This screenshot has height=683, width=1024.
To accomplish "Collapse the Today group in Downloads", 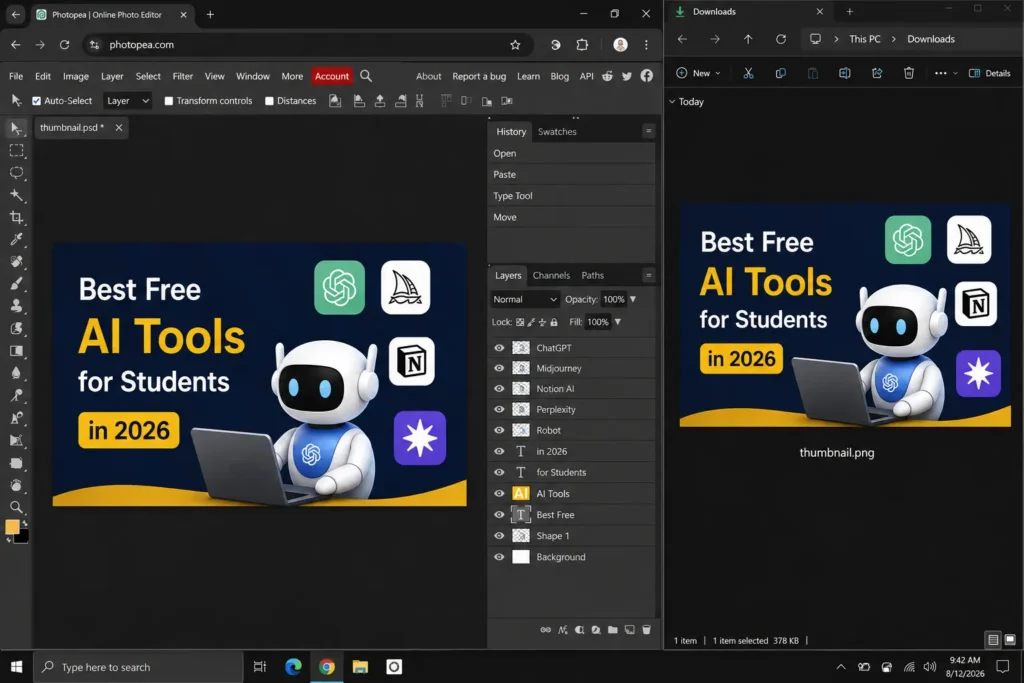I will (x=672, y=102).
